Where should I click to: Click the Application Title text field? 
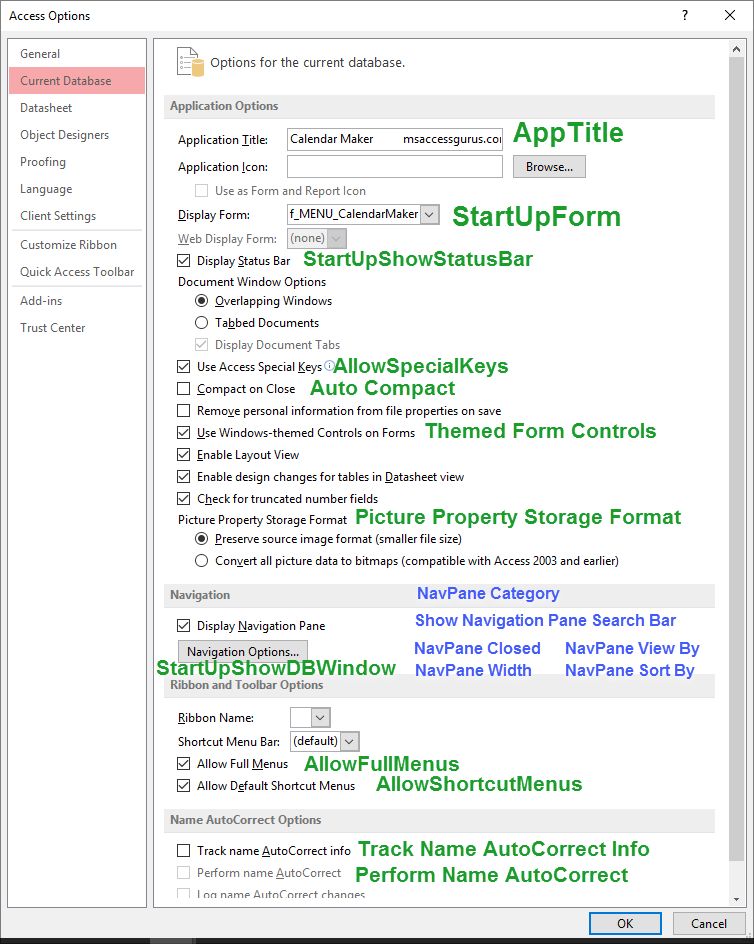click(x=395, y=139)
